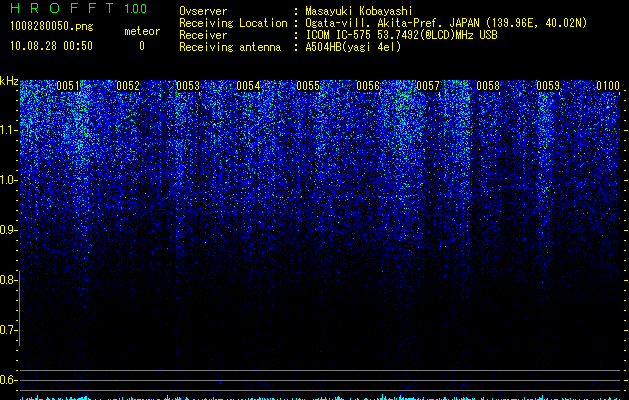Click the 0052 time marker
Screen dimensions: 629x400
pos(128,86)
